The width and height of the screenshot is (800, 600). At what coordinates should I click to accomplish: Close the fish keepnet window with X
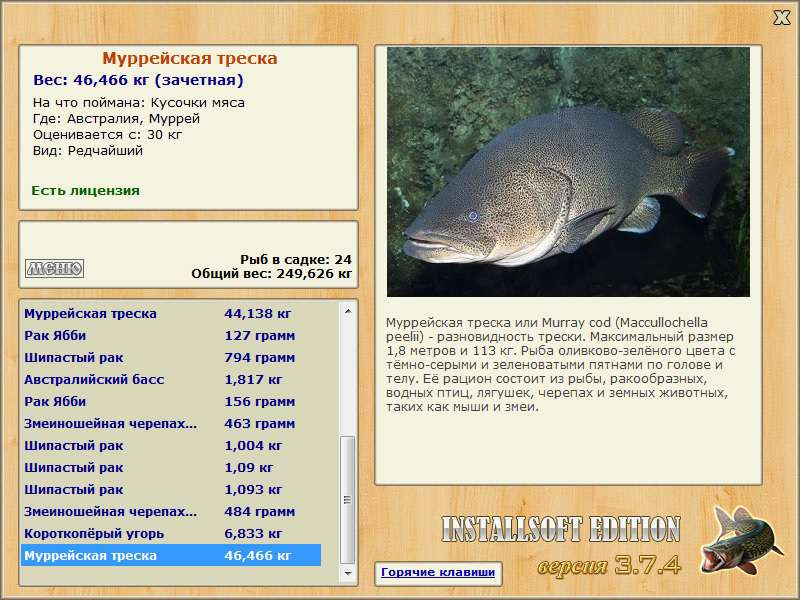(781, 18)
